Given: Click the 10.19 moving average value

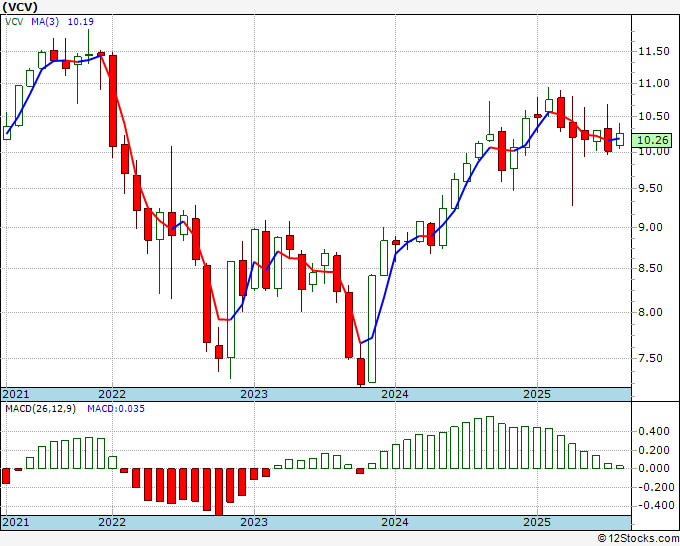Looking at the screenshot, I should coord(81,22).
